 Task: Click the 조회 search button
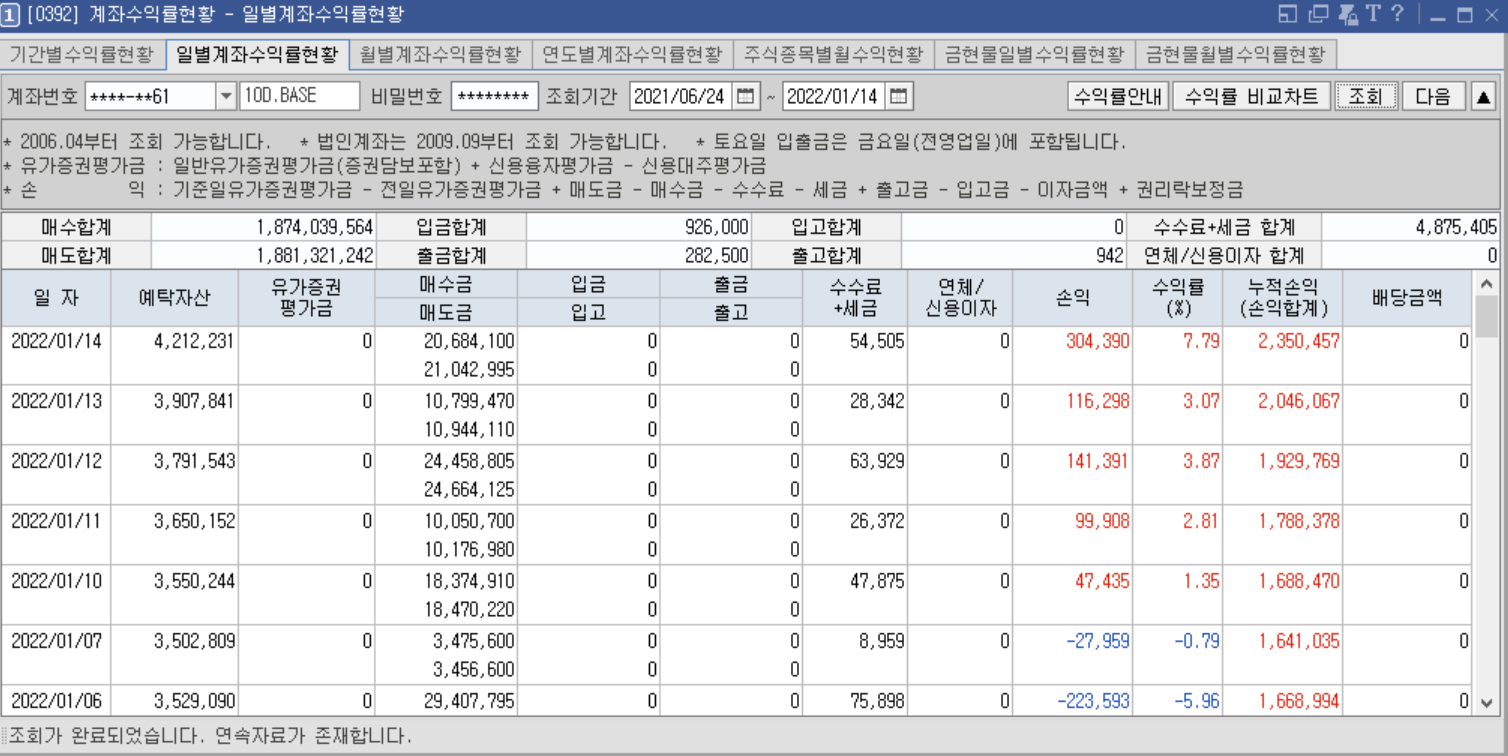click(x=1366, y=96)
